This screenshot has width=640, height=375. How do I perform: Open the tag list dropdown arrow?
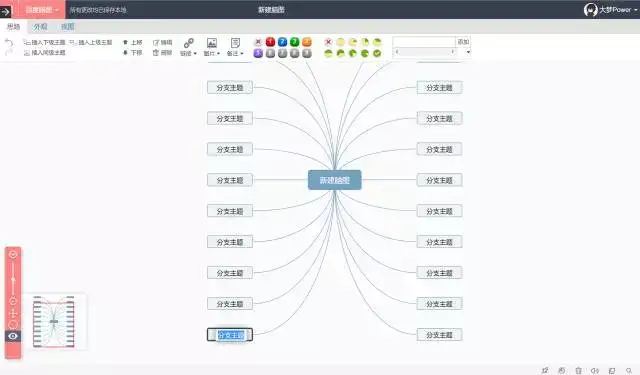468,52
